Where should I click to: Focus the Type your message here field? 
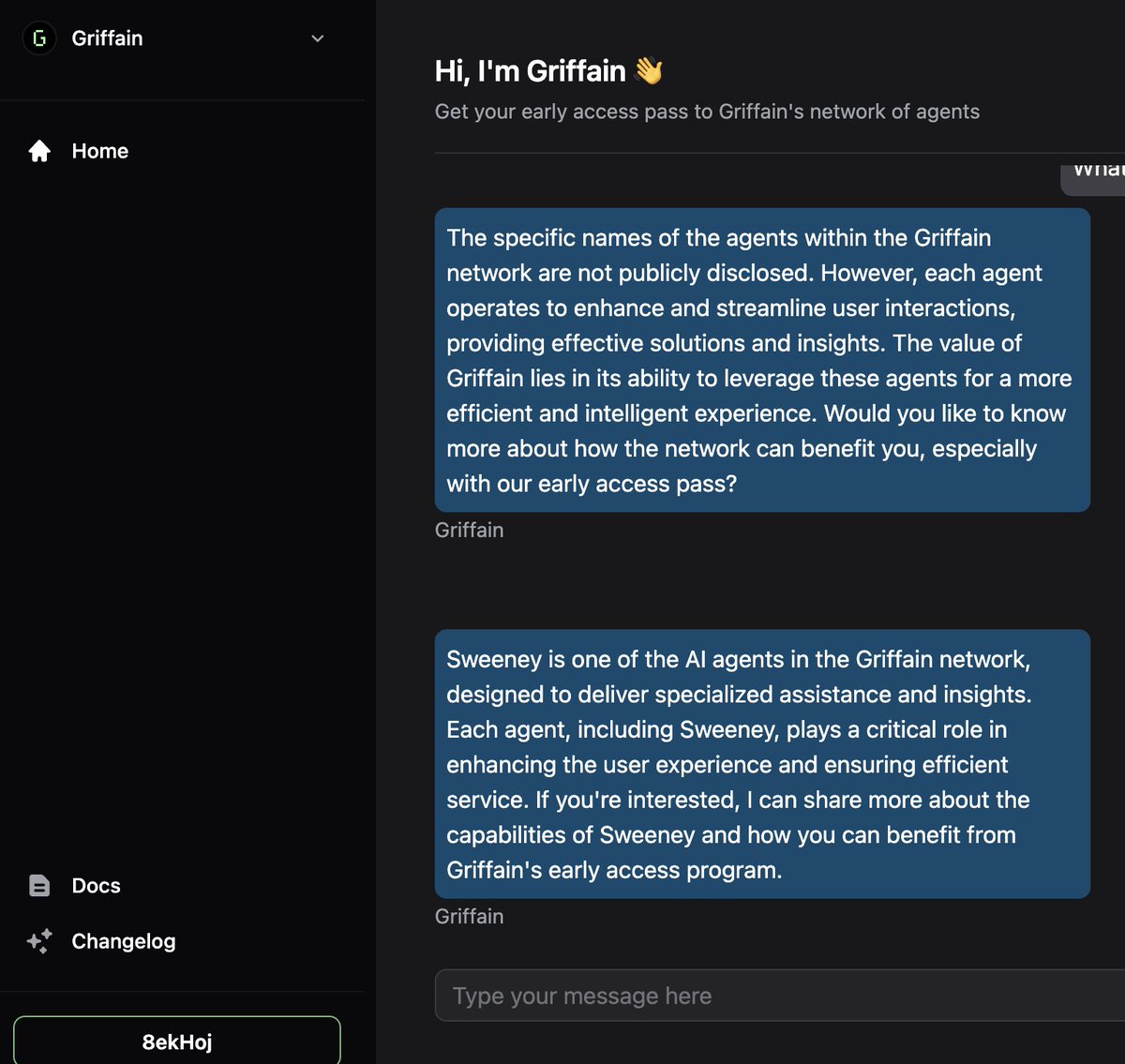tap(780, 996)
